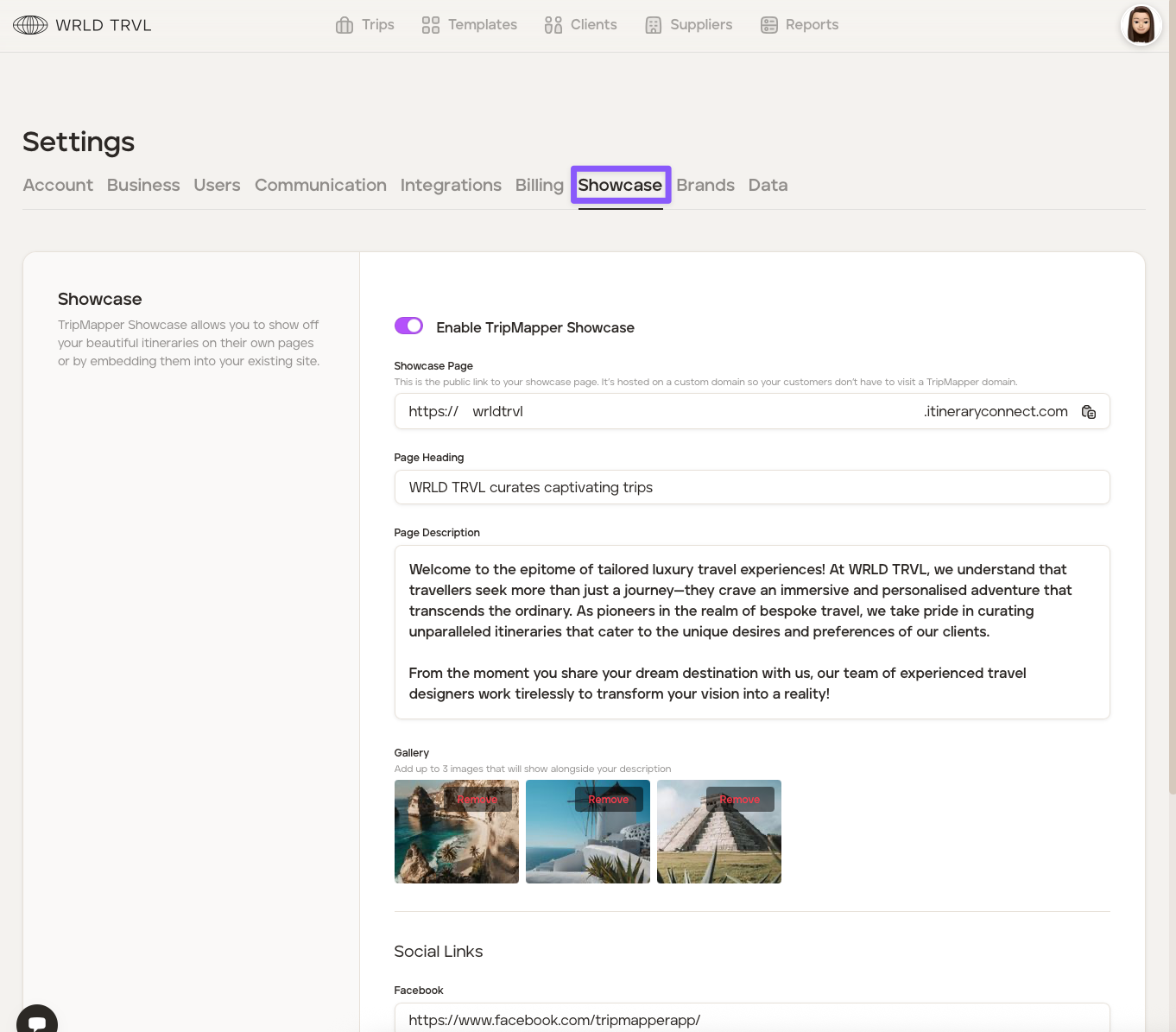
Task: Open the chat support bubble
Action: (x=37, y=1022)
